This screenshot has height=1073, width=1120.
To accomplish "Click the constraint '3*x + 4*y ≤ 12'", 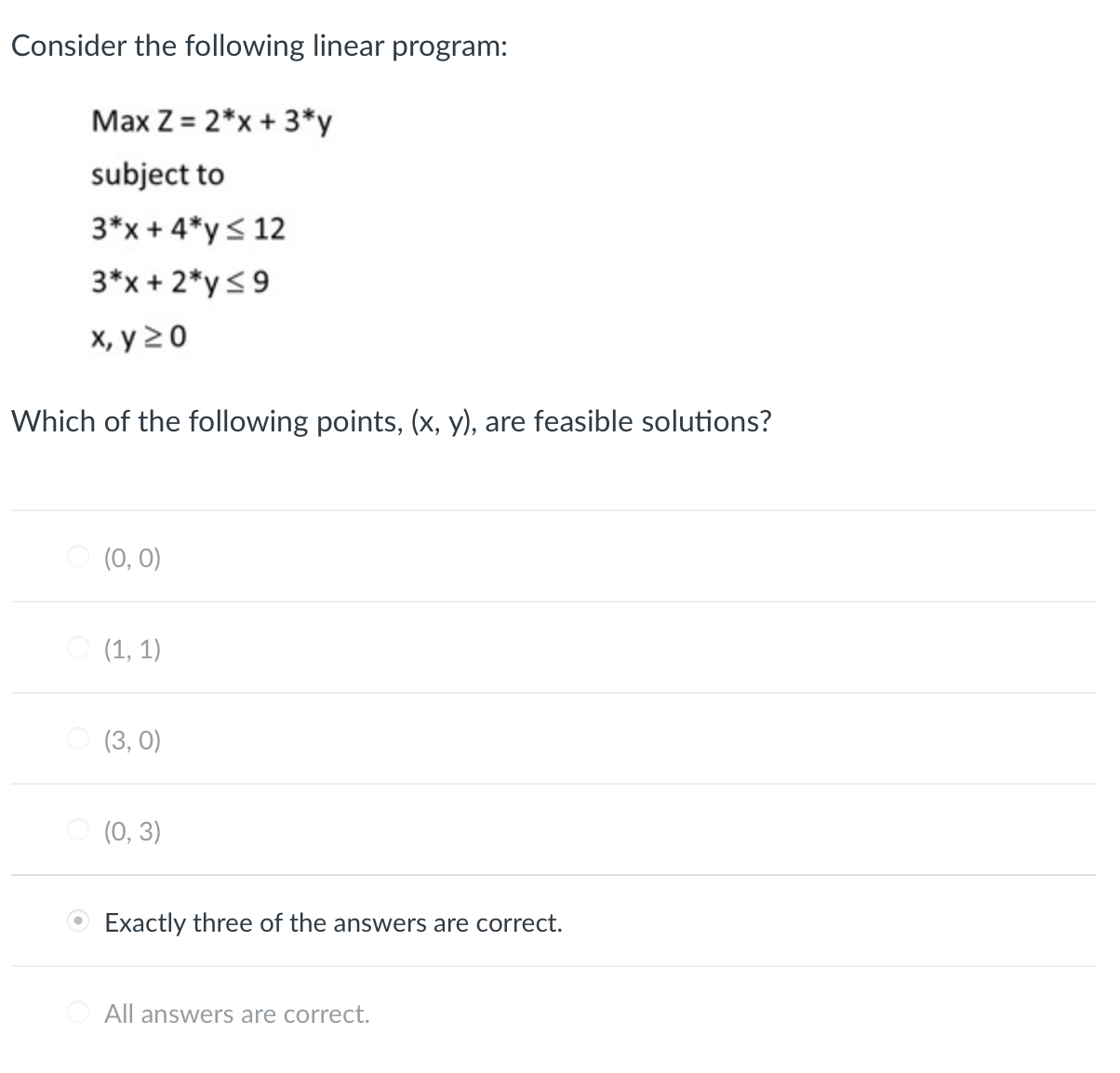I will [188, 230].
